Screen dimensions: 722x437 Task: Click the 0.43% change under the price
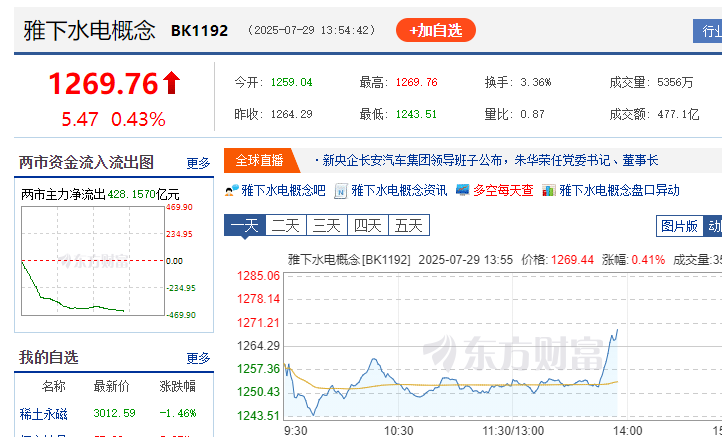point(138,120)
